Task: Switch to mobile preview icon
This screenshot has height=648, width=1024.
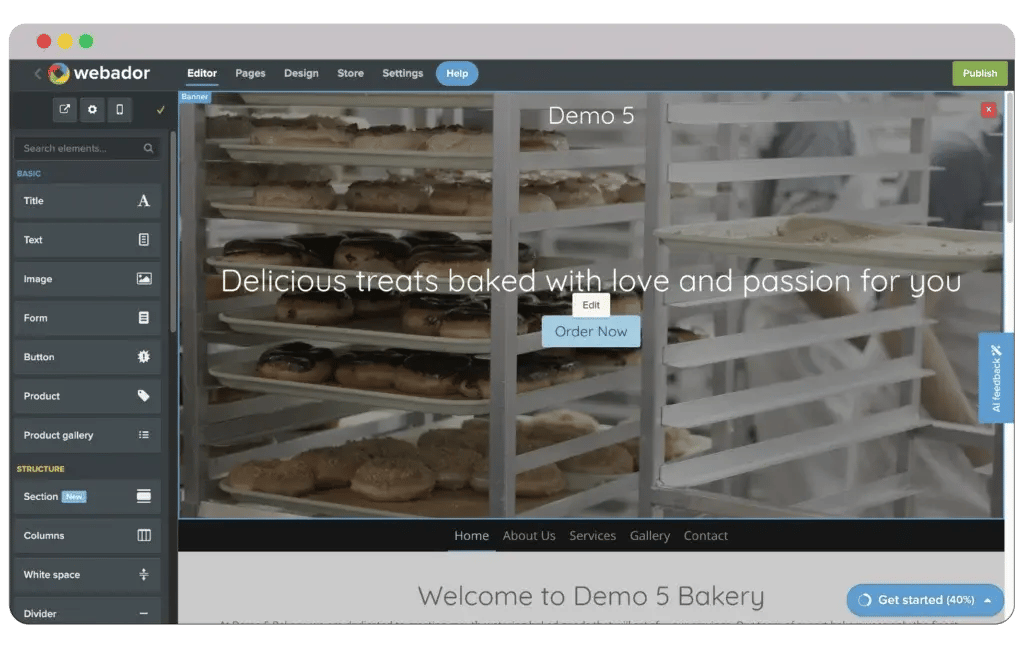Action: point(120,110)
